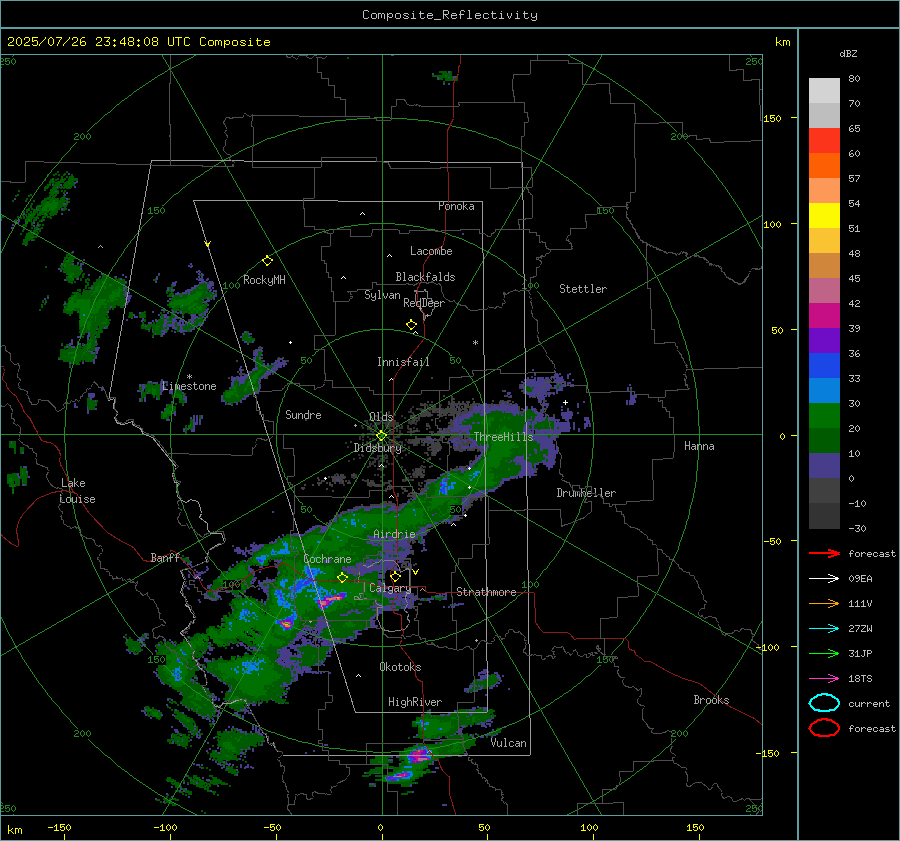The image size is (900, 841).
Task: Click the yellow radar site marker at Olds
Action: 381,435
